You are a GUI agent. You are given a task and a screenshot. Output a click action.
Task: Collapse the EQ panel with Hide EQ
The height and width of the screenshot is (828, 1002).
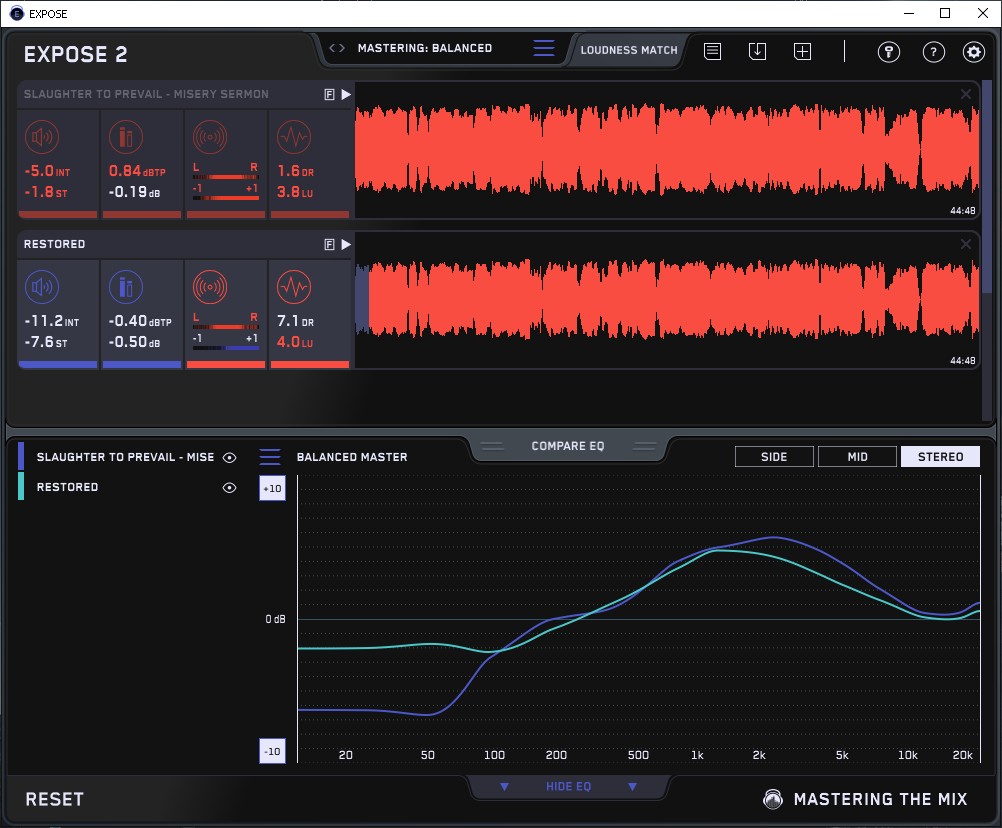(x=568, y=787)
